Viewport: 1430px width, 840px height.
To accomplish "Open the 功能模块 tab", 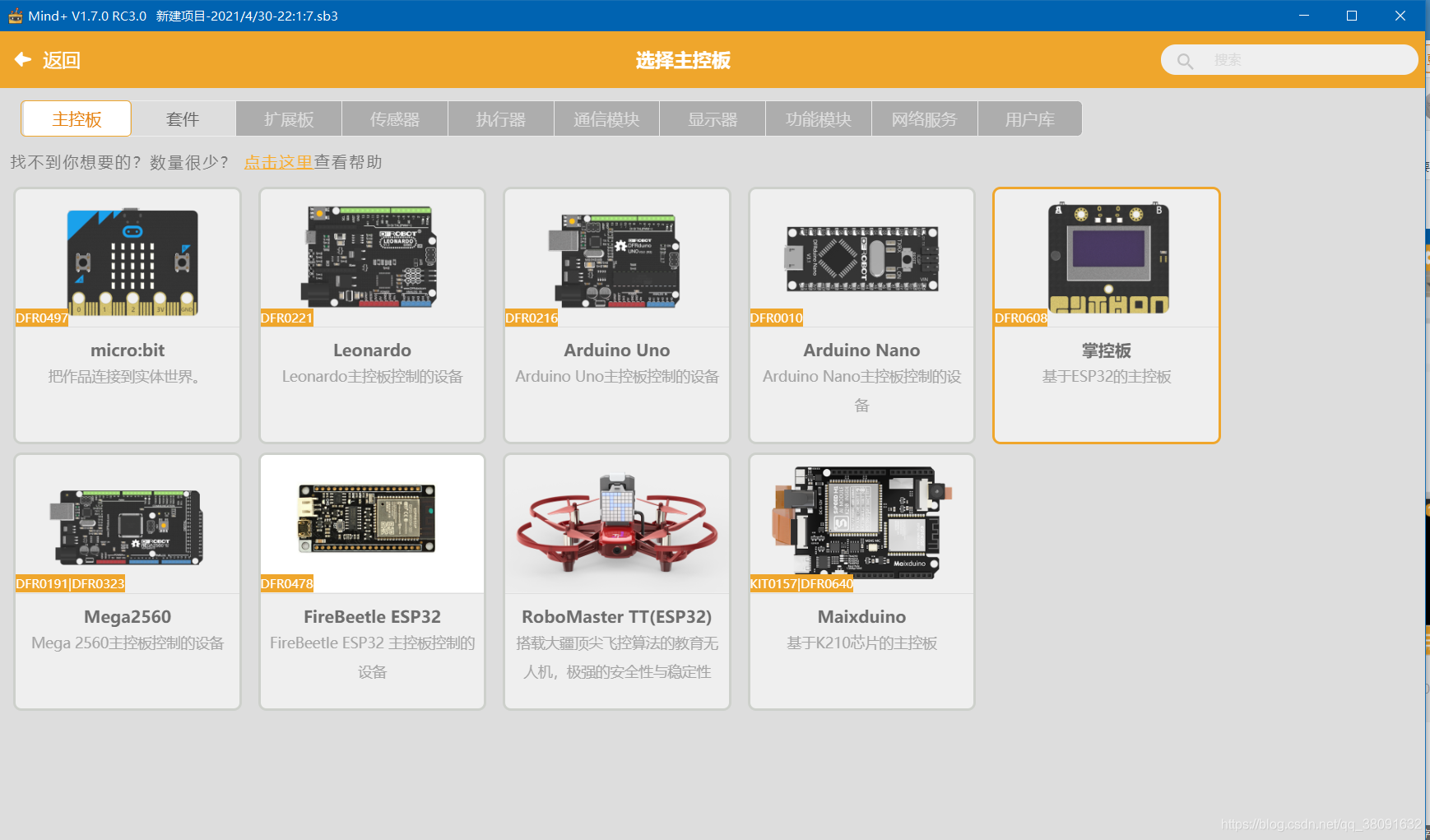I will click(819, 119).
